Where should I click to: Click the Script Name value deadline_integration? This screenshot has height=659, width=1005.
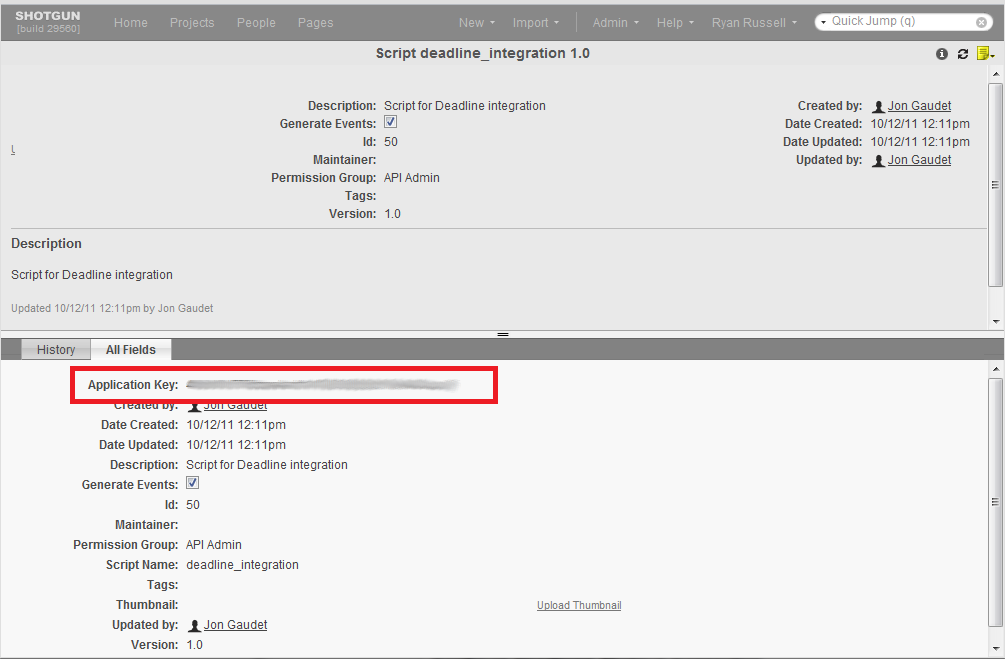[242, 565]
